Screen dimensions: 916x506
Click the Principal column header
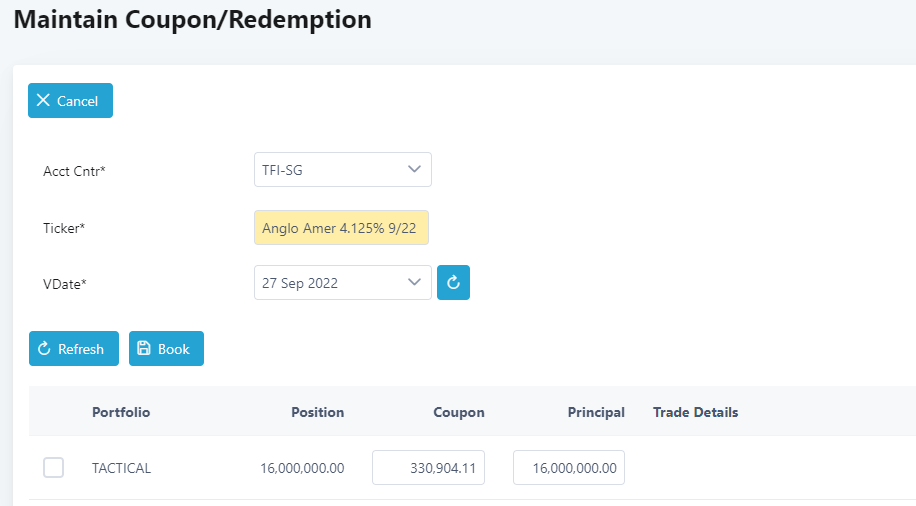pos(596,412)
